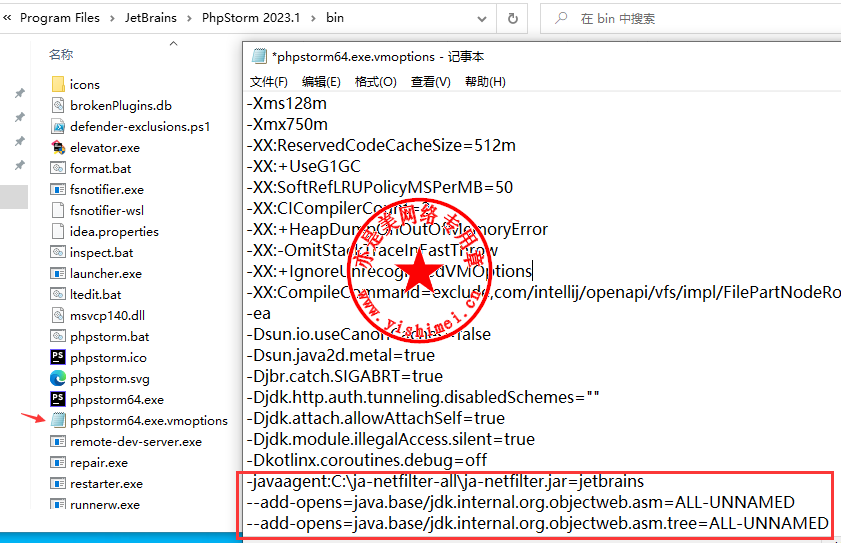Open the arrow after PhpStorm 2023.1 breadcrumb
The image size is (841, 543).
click(x=313, y=18)
